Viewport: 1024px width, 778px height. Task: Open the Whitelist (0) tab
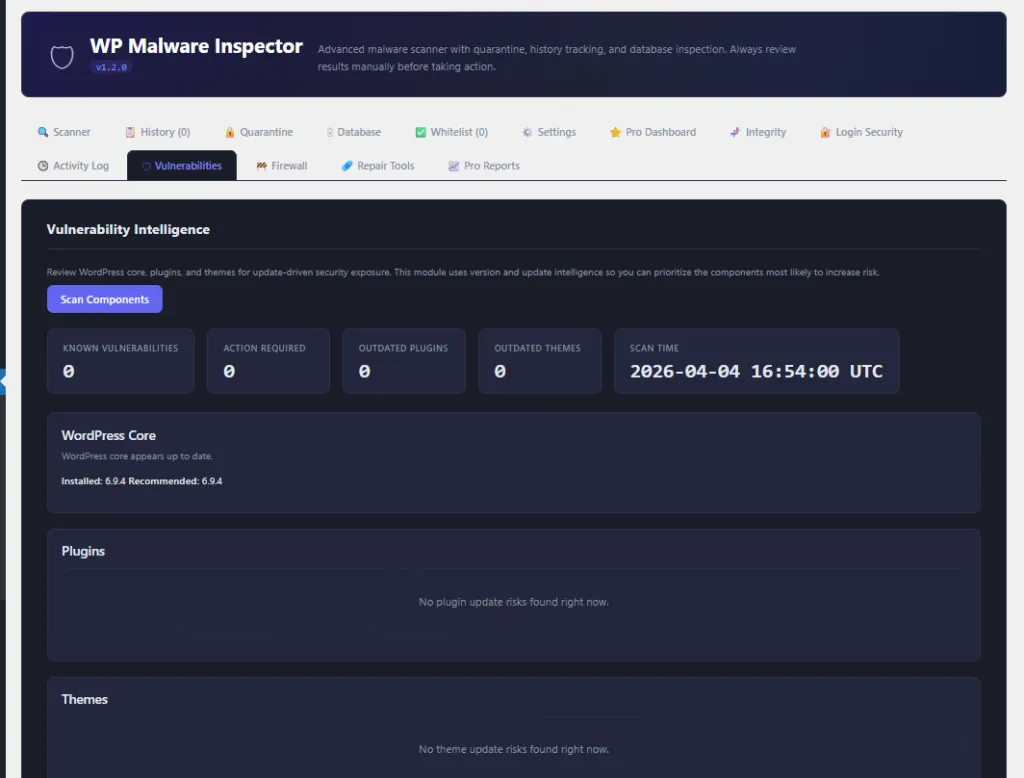(x=450, y=131)
